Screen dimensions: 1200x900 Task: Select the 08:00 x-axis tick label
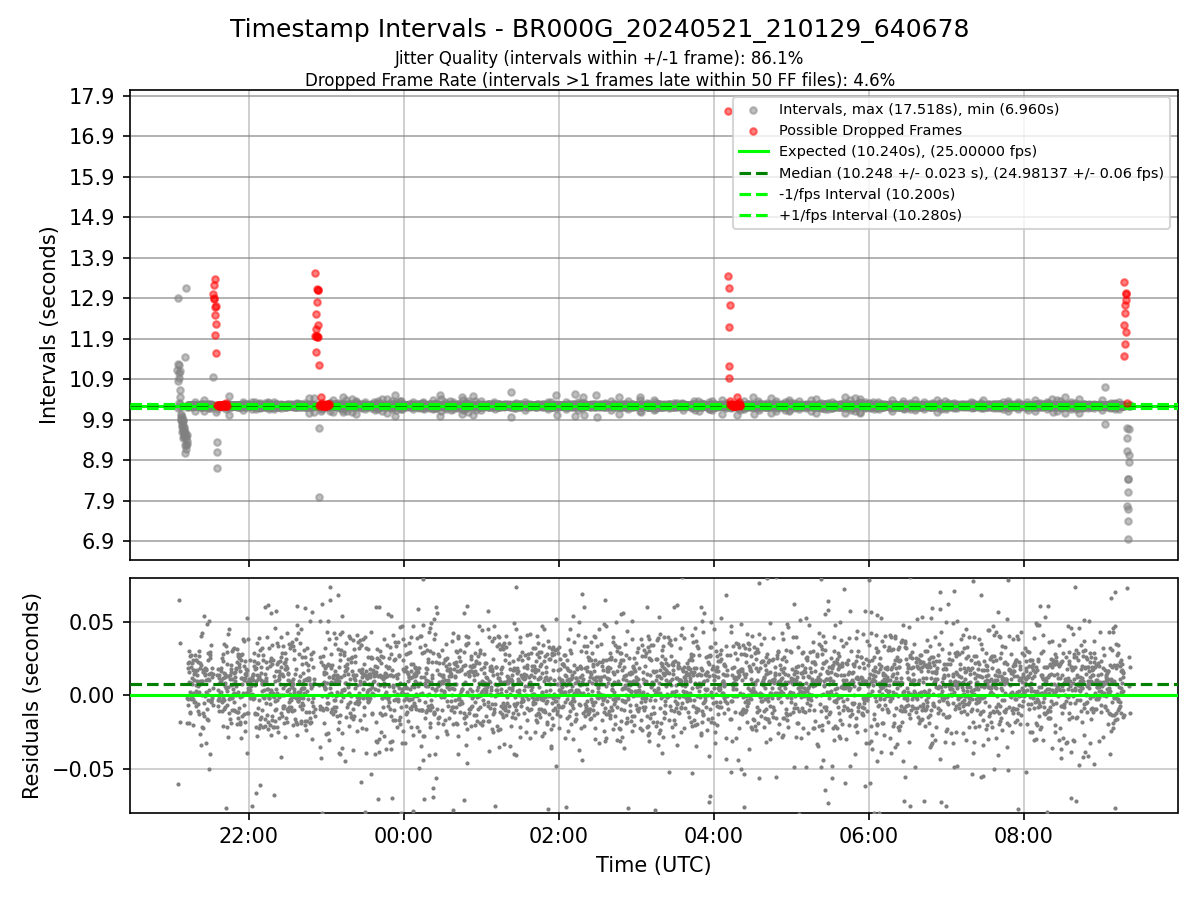[1023, 837]
